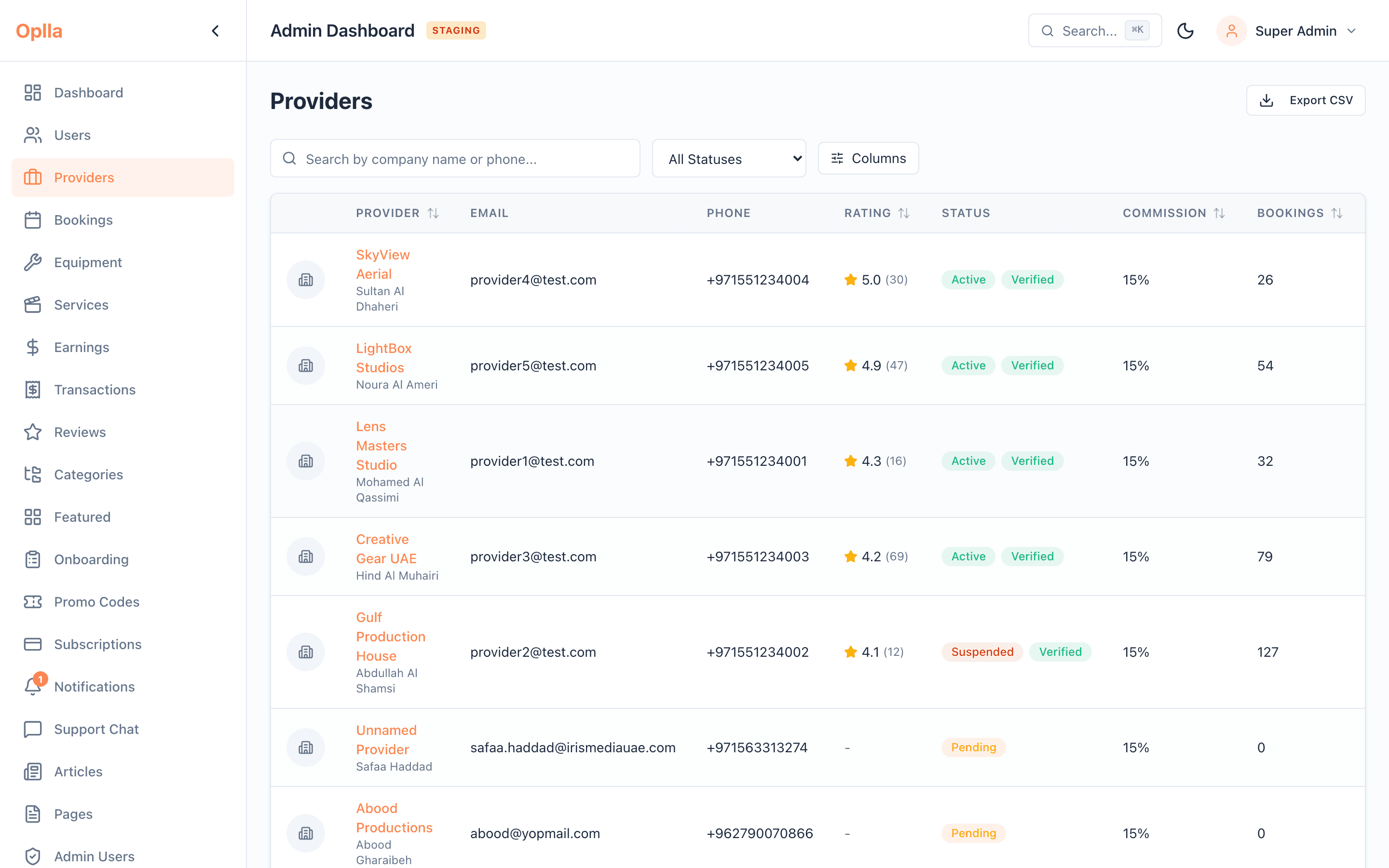Image resolution: width=1389 pixels, height=868 pixels.
Task: Go to the Users section
Action: tap(123, 135)
